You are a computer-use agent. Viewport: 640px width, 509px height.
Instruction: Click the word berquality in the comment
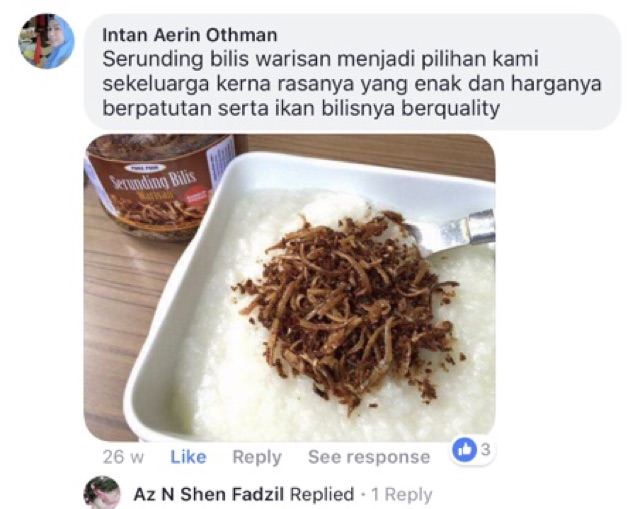pos(451,109)
